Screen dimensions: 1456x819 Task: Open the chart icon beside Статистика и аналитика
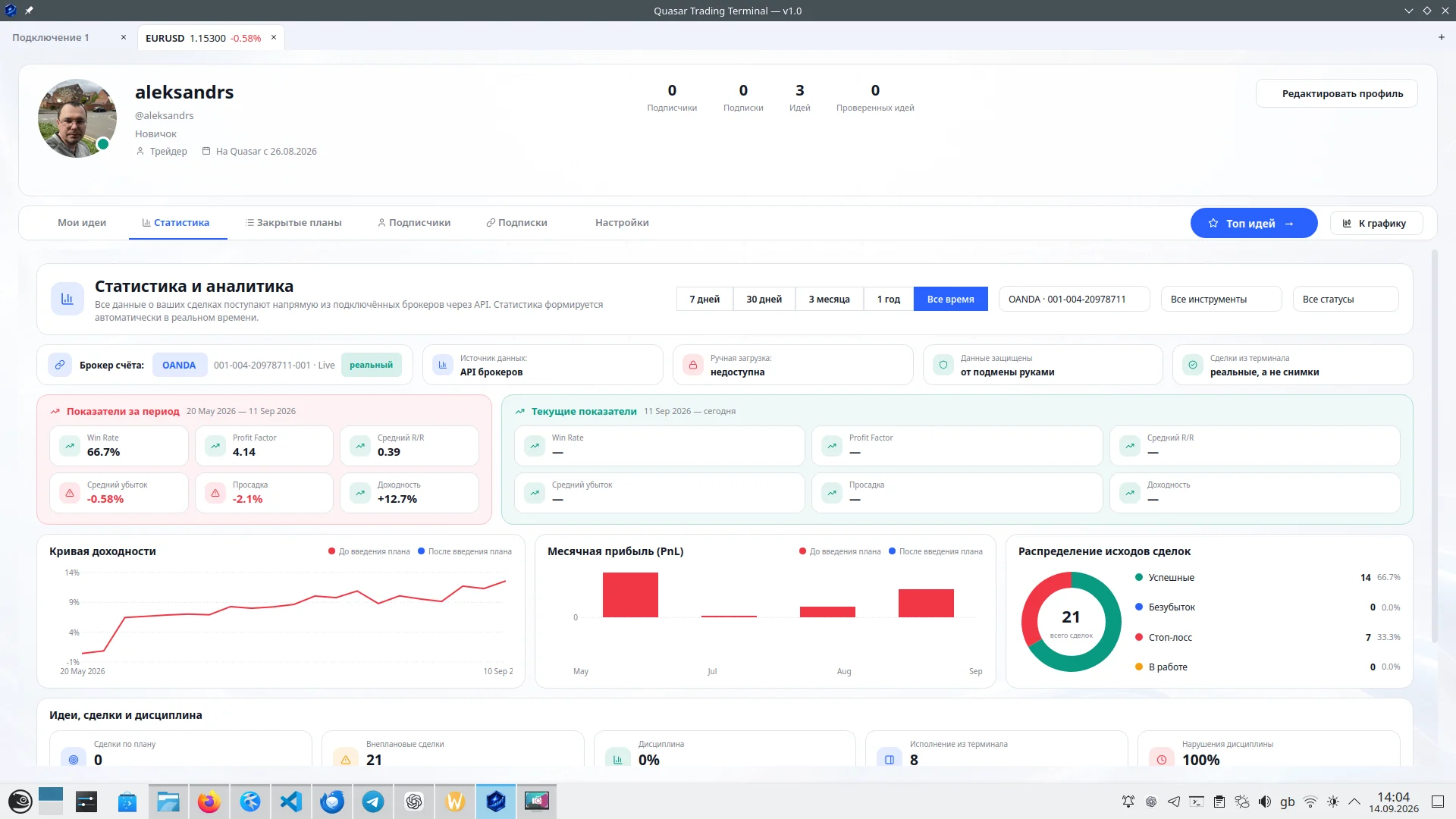[x=67, y=299]
